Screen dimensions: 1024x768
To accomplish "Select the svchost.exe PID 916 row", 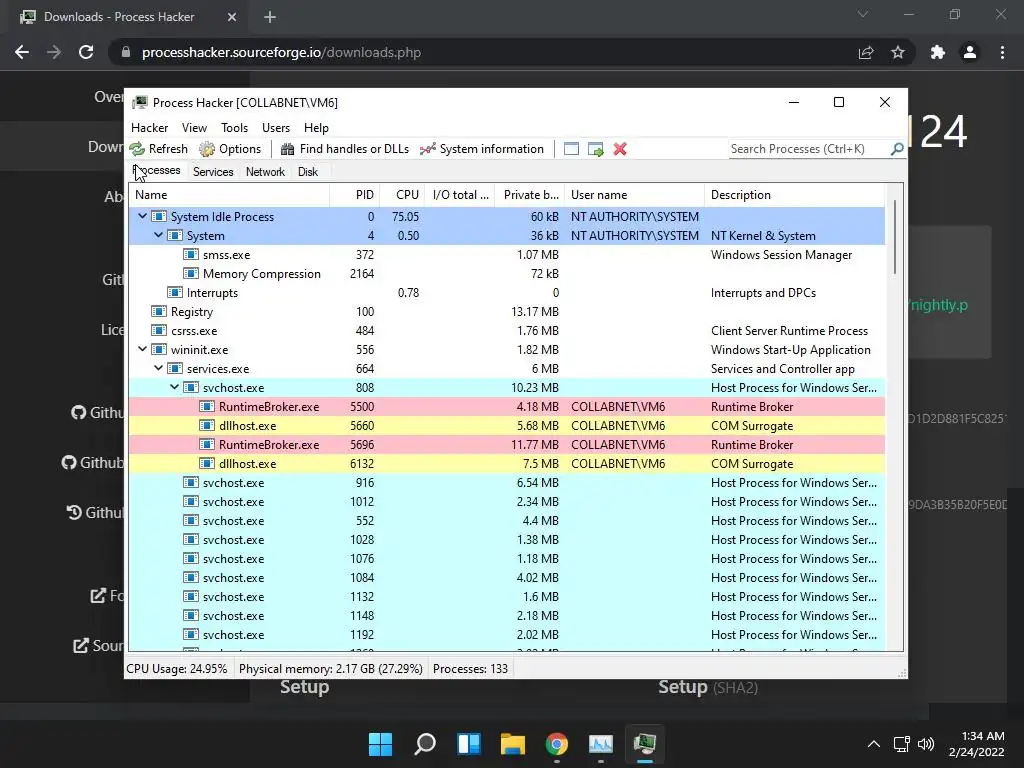I will coord(507,483).
